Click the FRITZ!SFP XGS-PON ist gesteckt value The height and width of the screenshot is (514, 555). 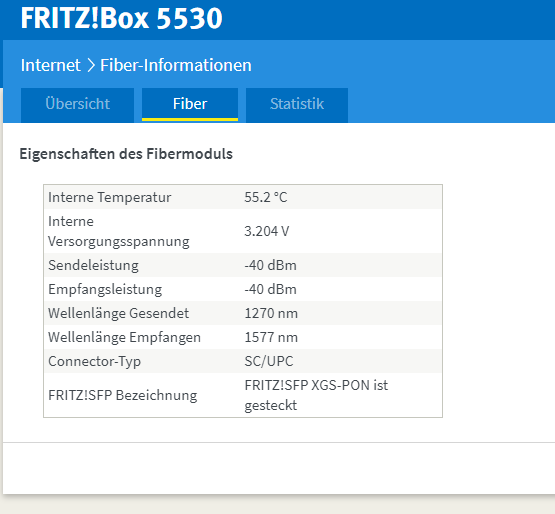coord(316,395)
